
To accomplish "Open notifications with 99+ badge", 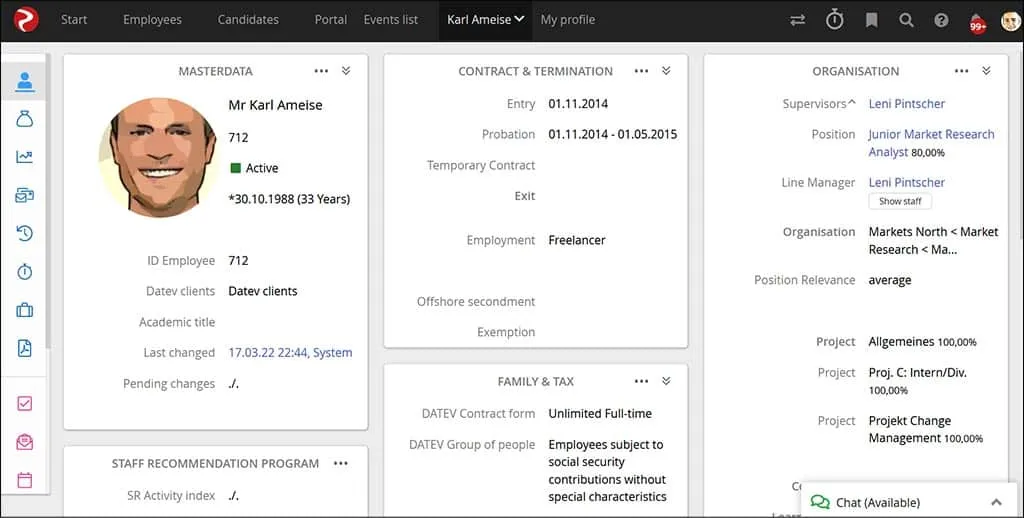I will point(977,22).
